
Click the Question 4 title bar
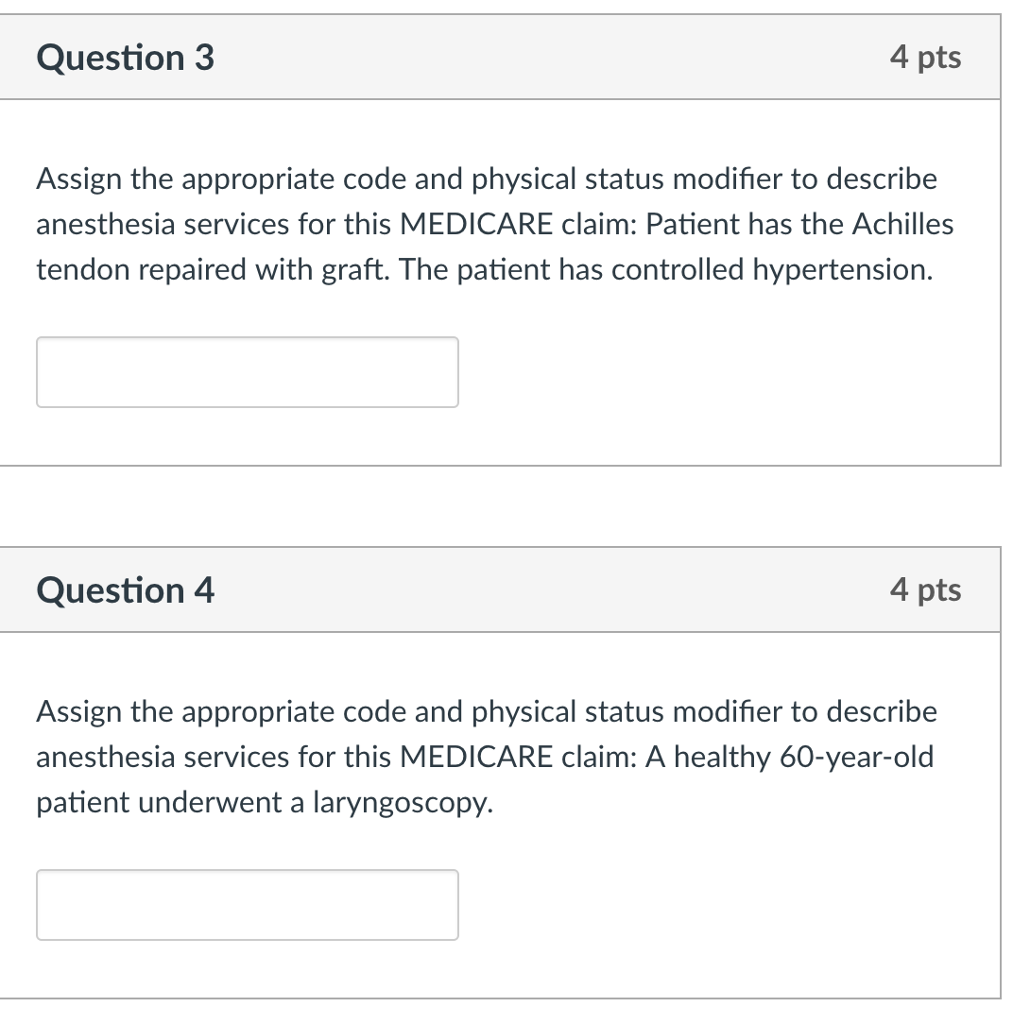click(x=500, y=590)
